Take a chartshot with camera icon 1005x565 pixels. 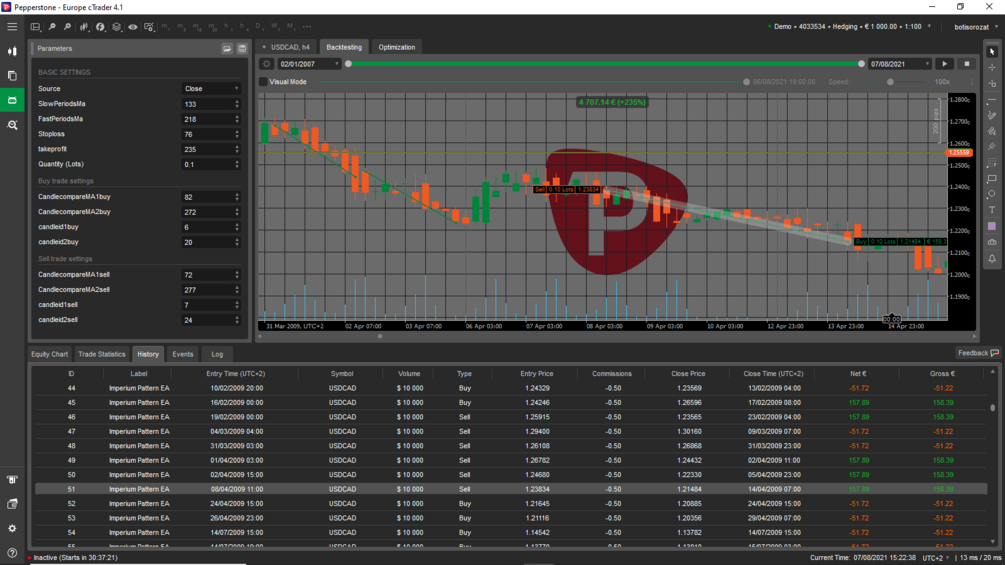click(992, 242)
